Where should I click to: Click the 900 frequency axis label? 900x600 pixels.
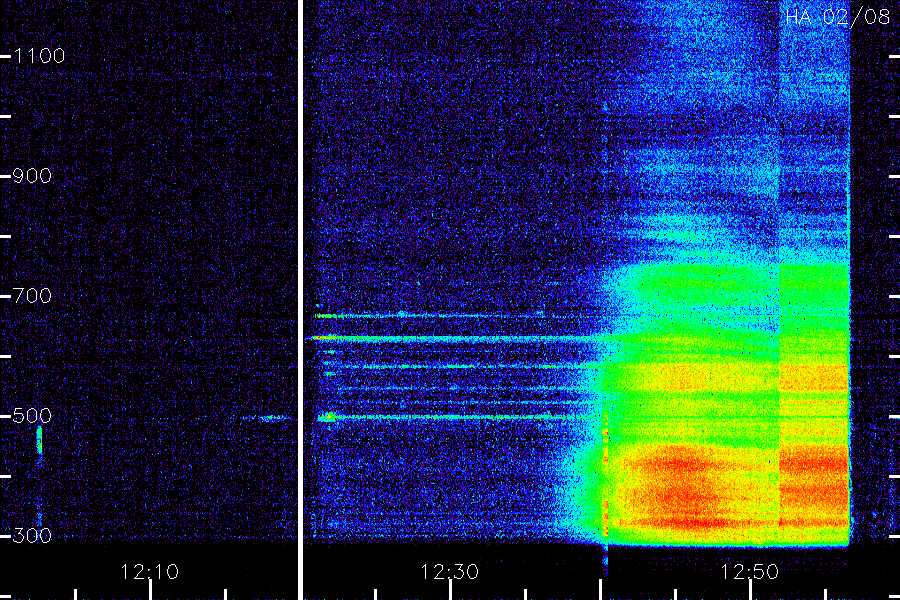coord(32,176)
